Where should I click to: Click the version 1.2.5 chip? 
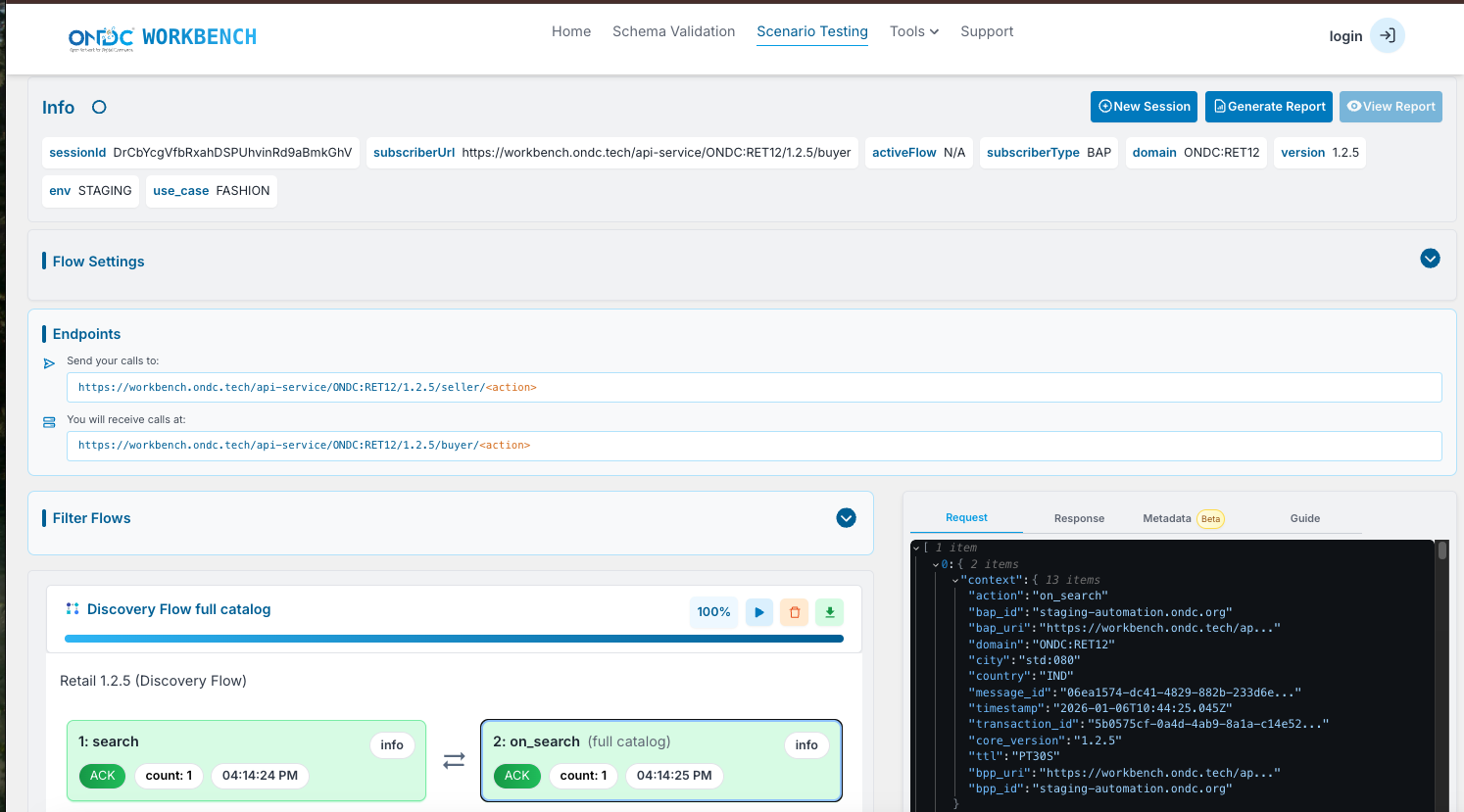click(1320, 153)
